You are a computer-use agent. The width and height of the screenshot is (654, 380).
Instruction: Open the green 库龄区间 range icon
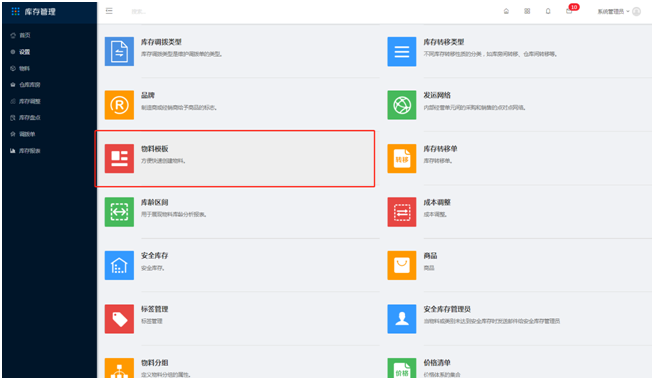[119, 212]
